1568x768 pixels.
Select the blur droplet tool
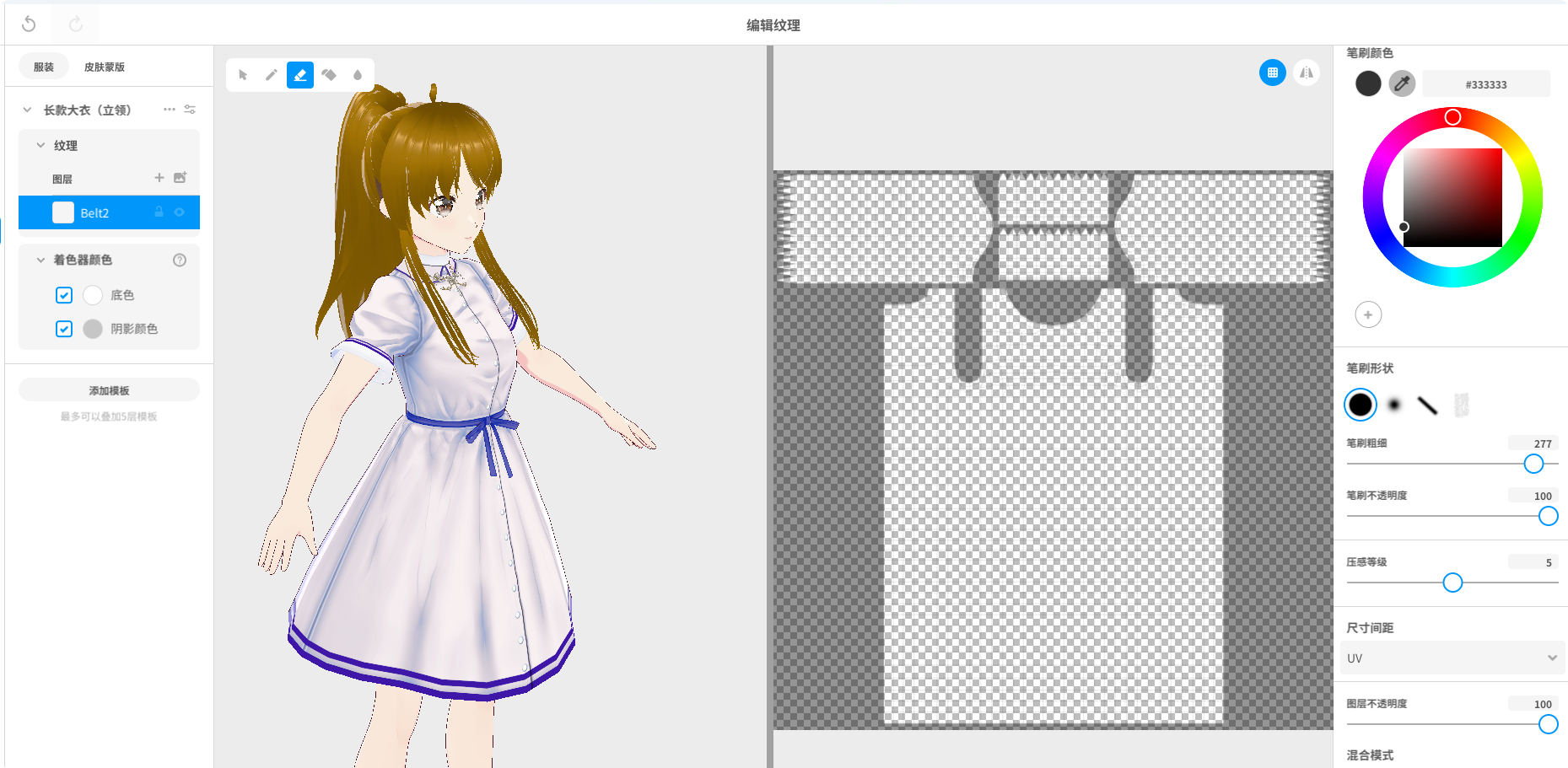[358, 75]
